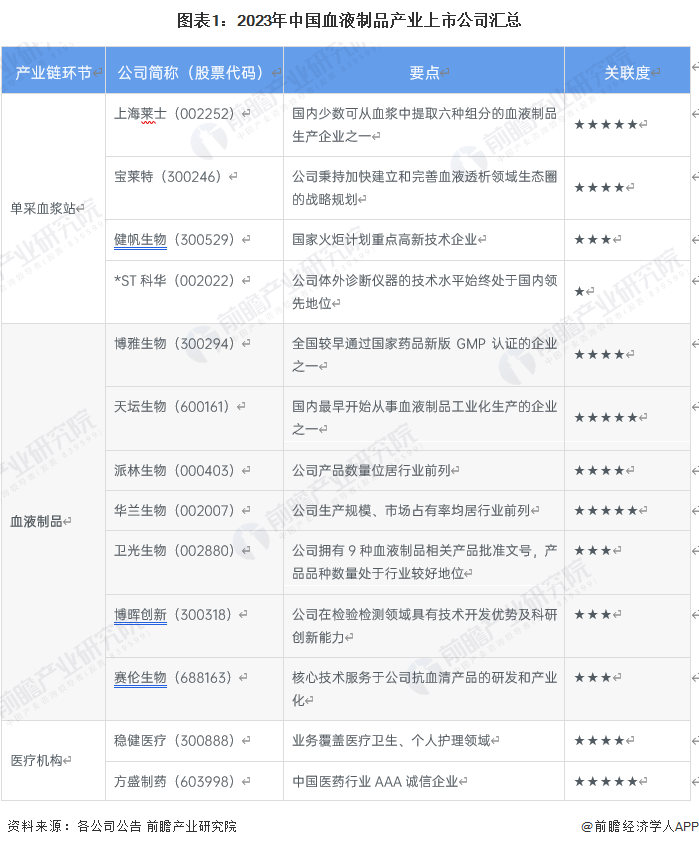Click the 上海莱士 description about 六种组分

[x=425, y=125]
